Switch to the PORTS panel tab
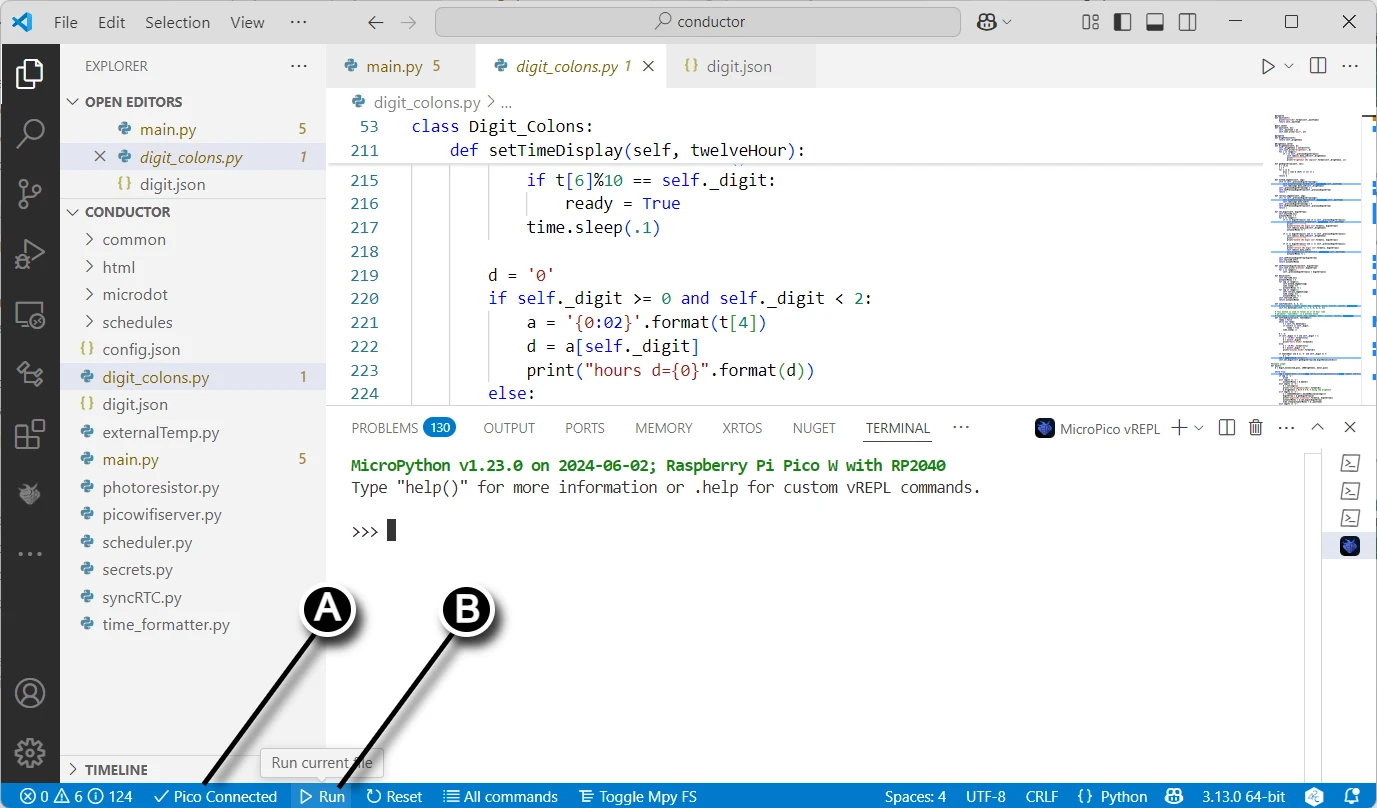Viewport: 1377px width, 808px height. [x=585, y=428]
